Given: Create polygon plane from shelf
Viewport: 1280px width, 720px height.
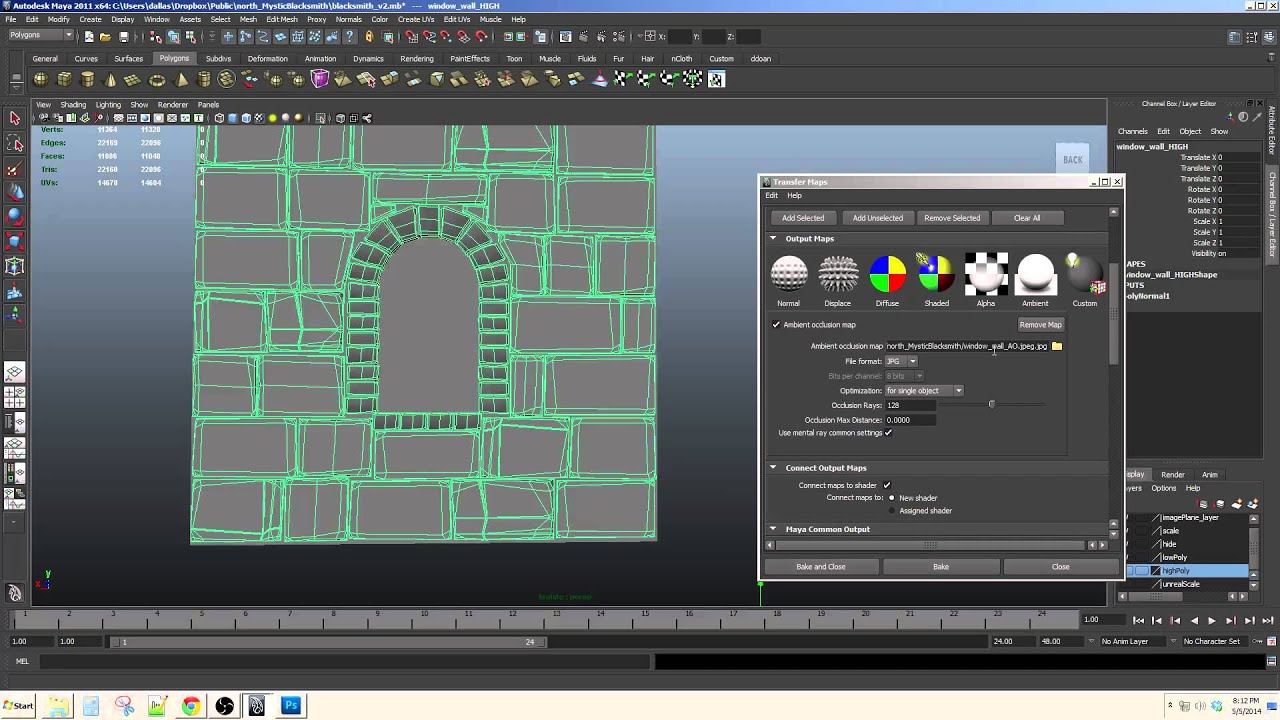Looking at the screenshot, I should (133, 79).
